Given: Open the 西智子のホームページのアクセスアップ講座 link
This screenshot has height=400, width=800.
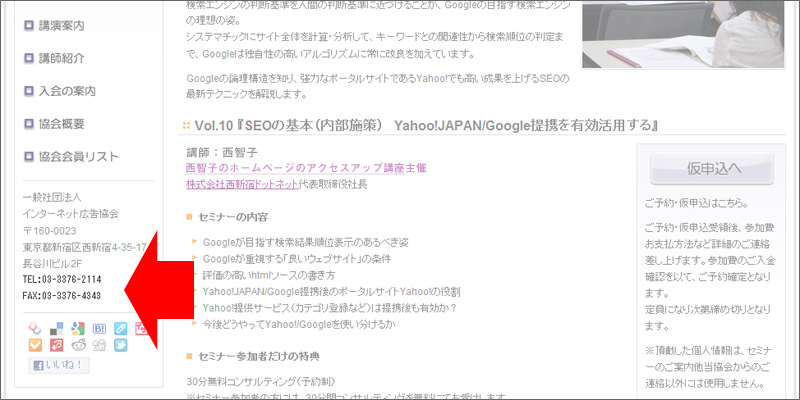Looking at the screenshot, I should [306, 167].
